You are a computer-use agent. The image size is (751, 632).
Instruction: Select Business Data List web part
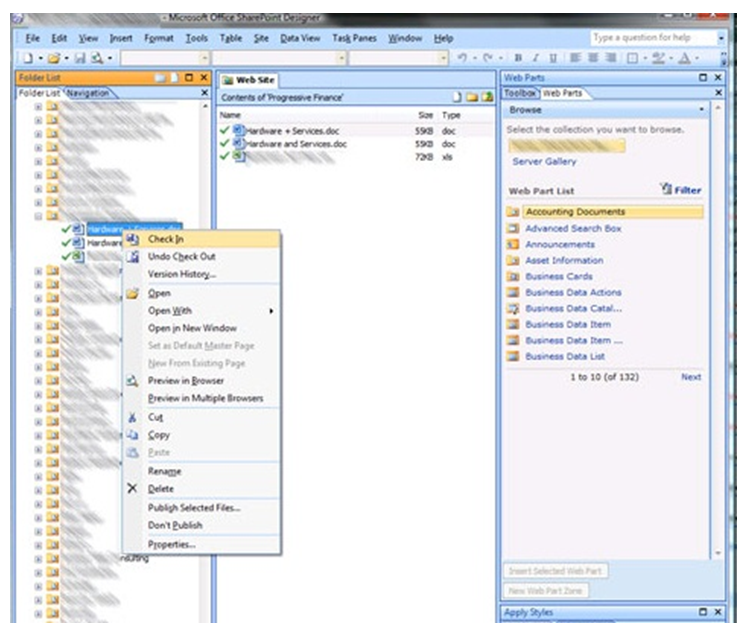pos(565,357)
